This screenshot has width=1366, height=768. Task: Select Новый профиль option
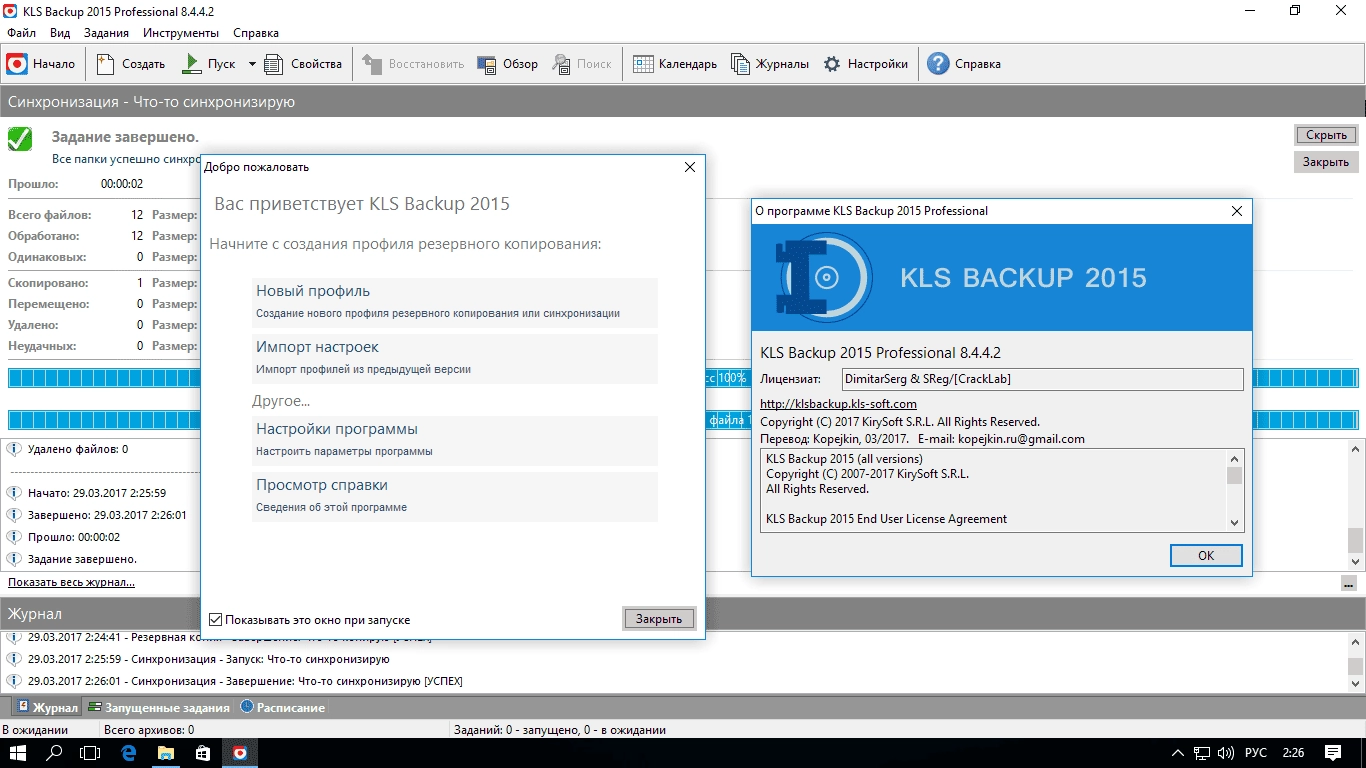(x=455, y=303)
